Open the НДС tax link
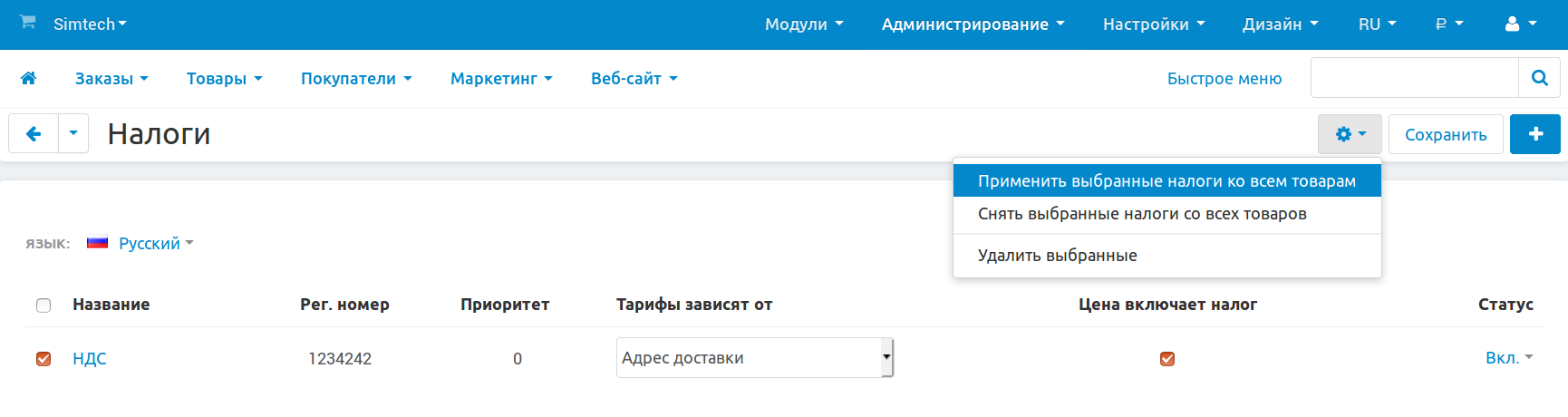The height and width of the screenshot is (417, 1568). click(90, 359)
